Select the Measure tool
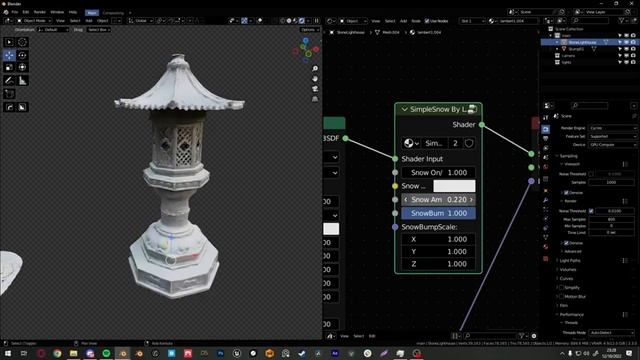 [x=22, y=81]
